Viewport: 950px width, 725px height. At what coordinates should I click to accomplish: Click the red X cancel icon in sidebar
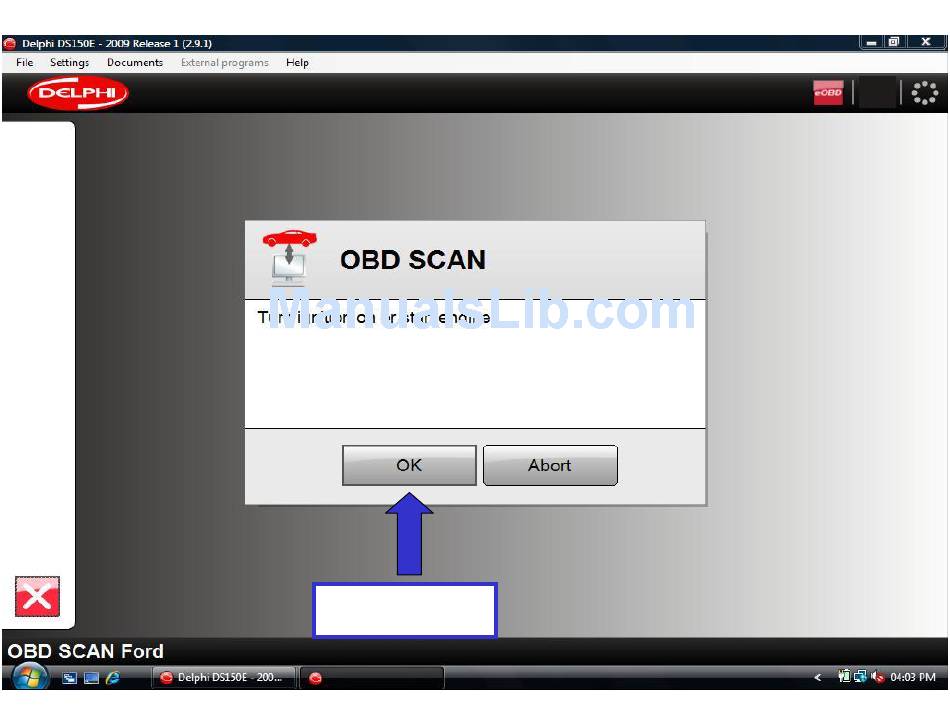click(x=38, y=597)
